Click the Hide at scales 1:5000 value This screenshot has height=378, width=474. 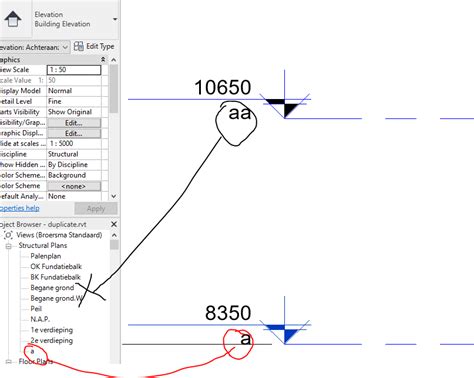74,144
